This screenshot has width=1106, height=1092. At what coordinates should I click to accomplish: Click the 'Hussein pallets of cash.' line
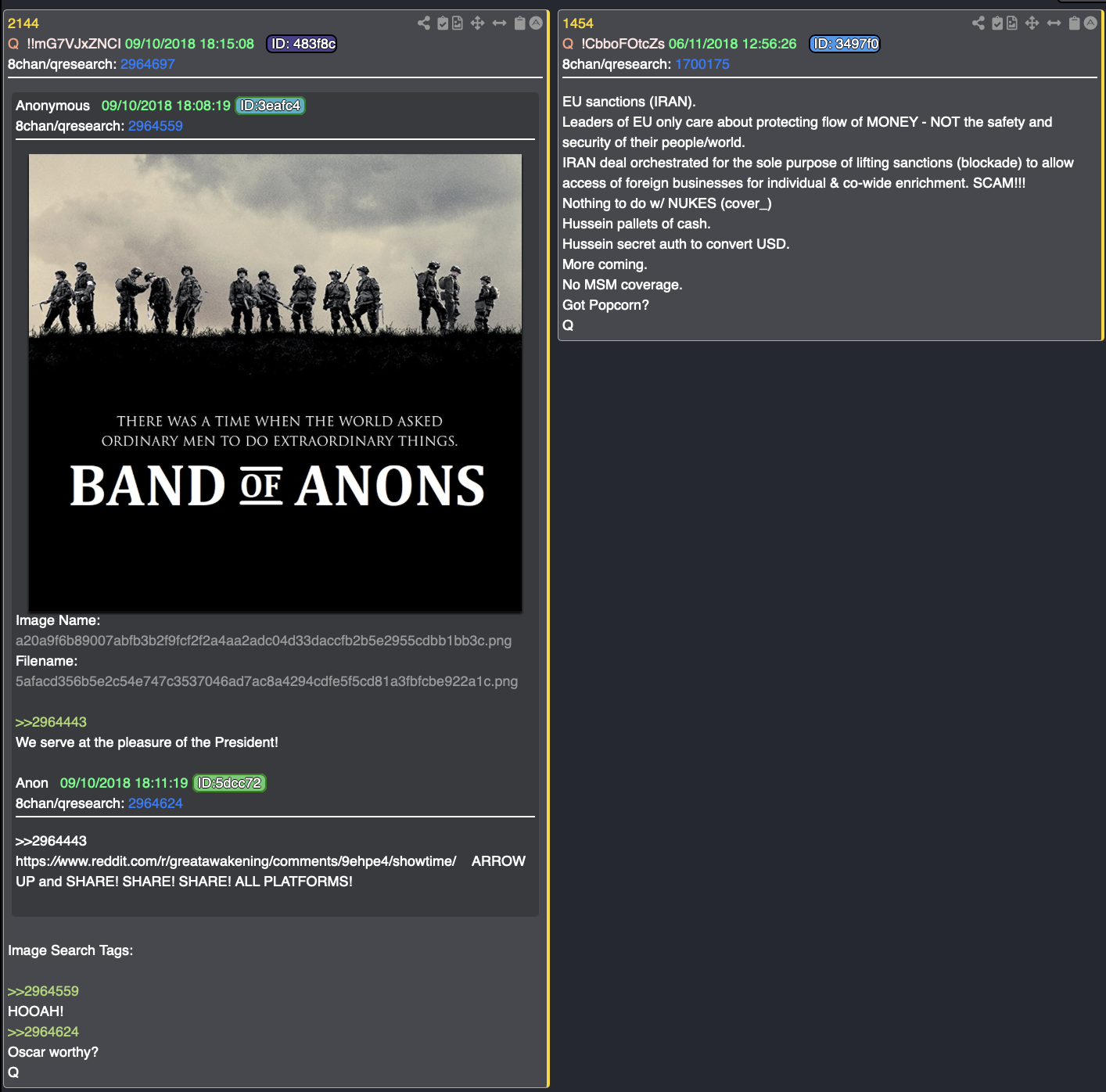(637, 224)
